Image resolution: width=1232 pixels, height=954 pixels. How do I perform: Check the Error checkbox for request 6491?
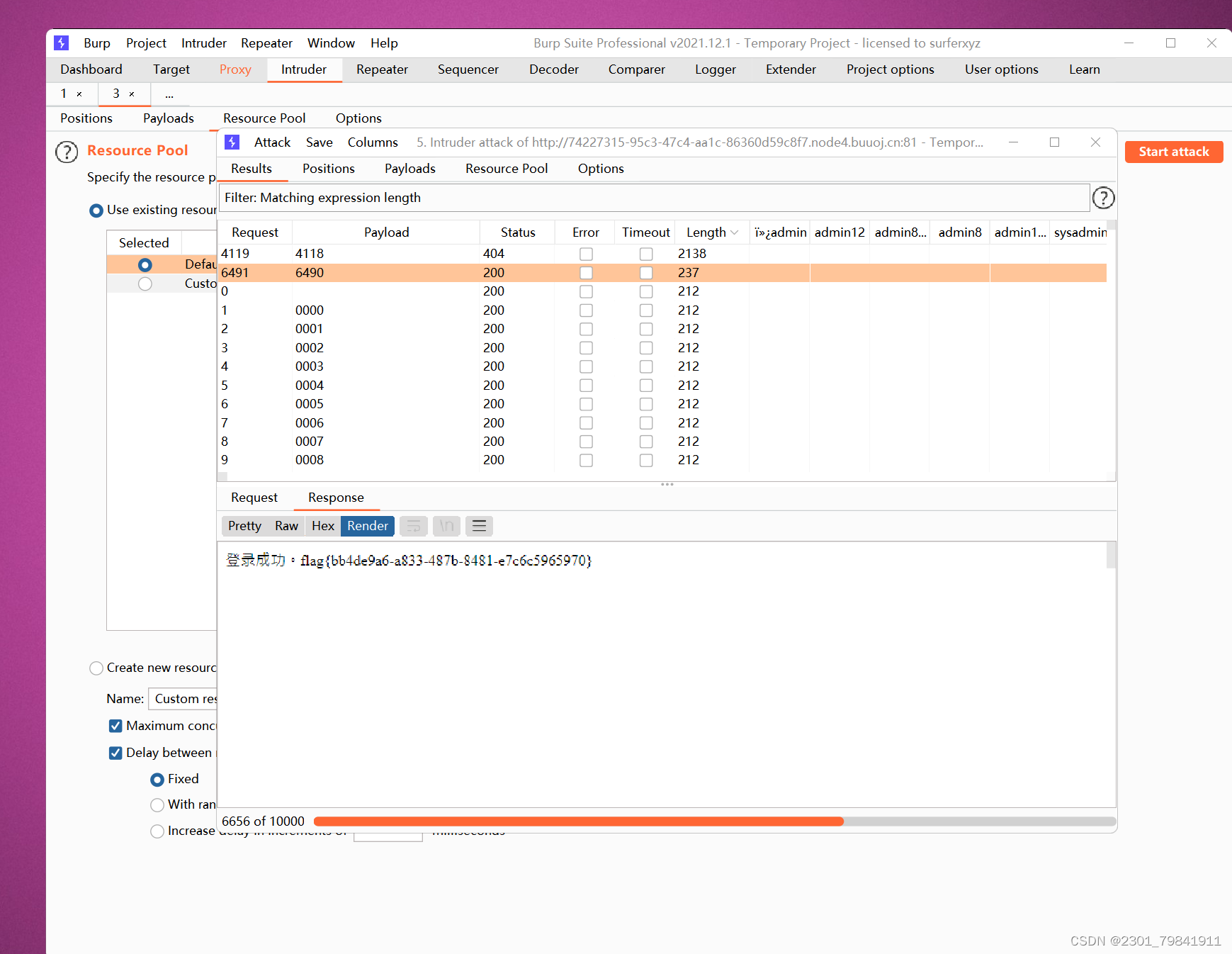tap(585, 272)
